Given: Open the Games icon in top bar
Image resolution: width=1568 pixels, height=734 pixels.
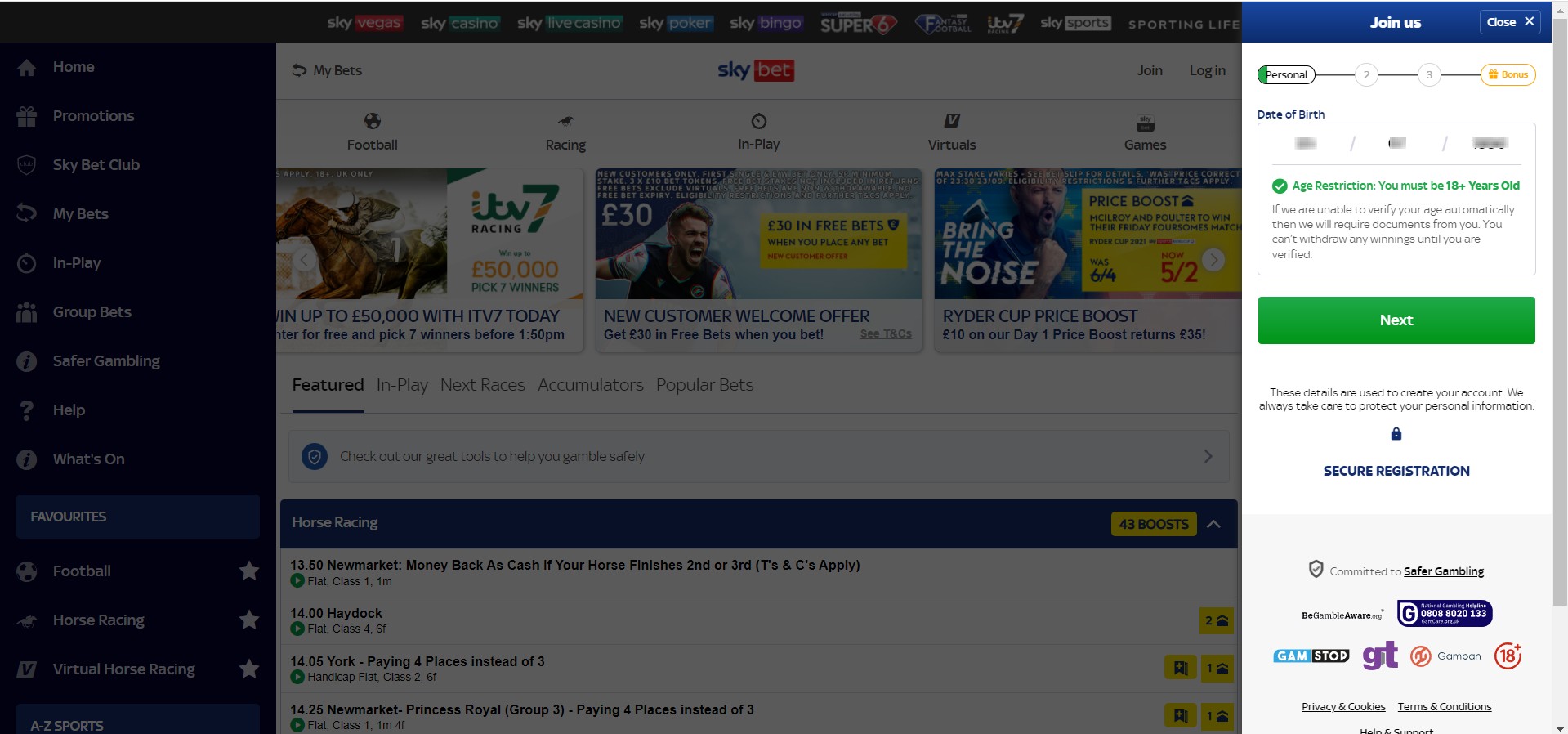Looking at the screenshot, I should 1145,123.
